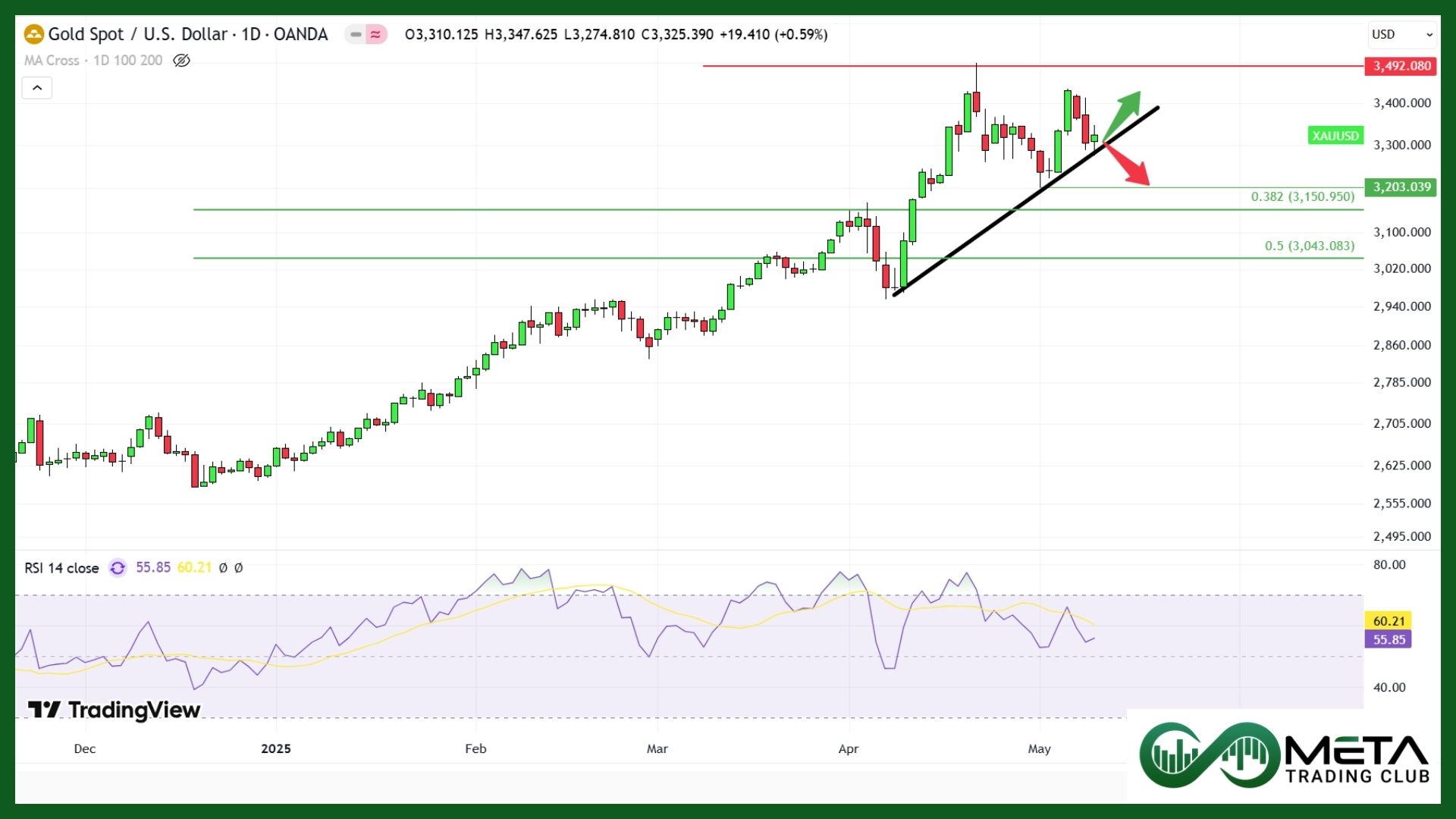The width and height of the screenshot is (1456, 819).
Task: Collapse the indicator legend with chevron button
Action: [x=37, y=88]
